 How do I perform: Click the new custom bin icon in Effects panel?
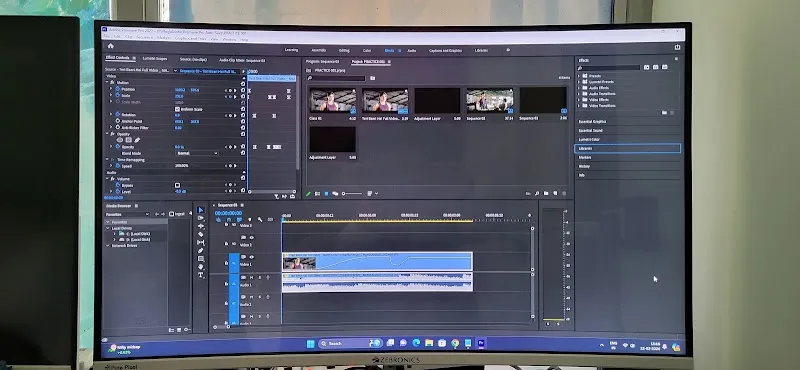coord(664,112)
